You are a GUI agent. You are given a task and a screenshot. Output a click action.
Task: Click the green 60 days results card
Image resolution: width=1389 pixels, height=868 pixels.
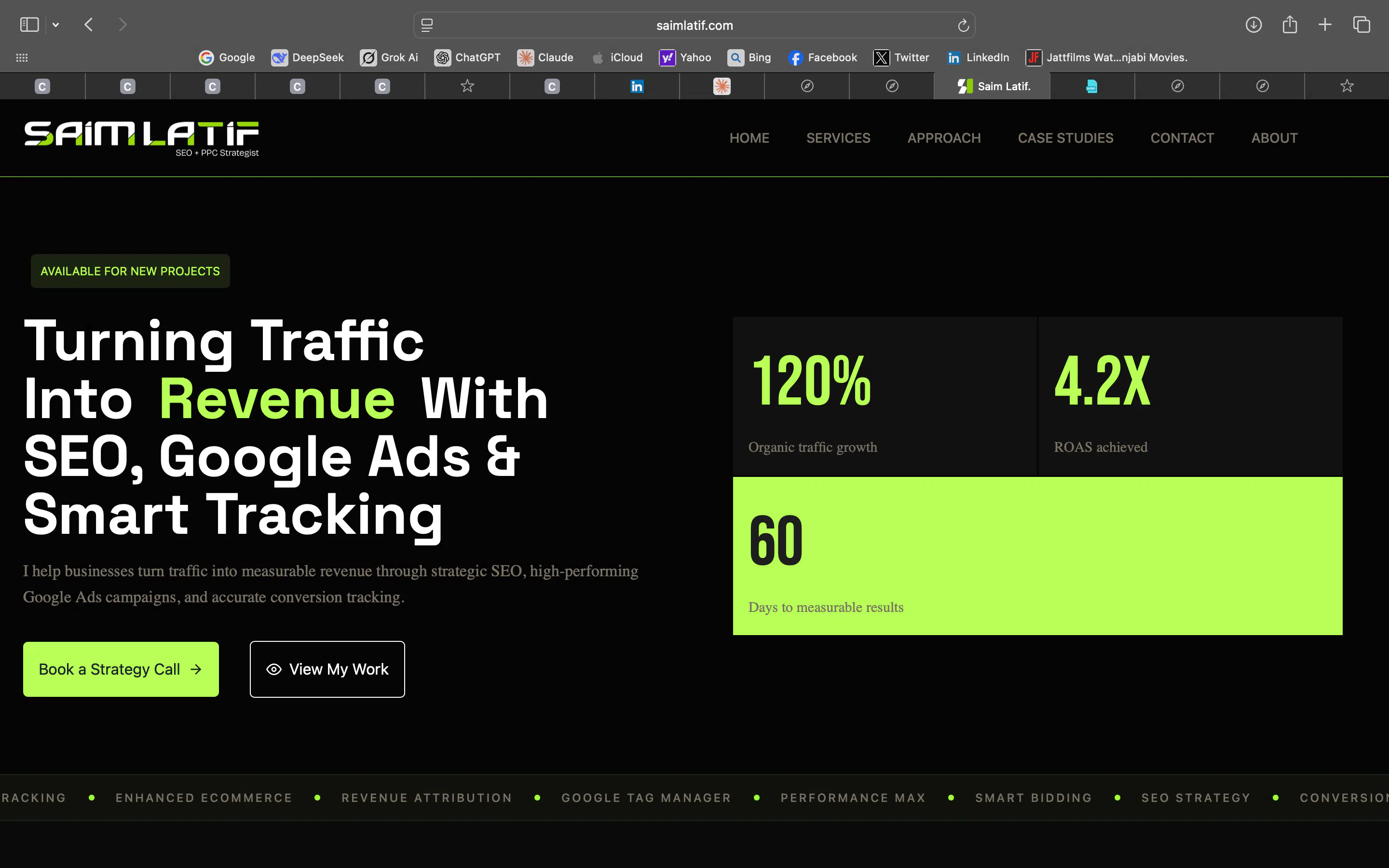(1037, 556)
